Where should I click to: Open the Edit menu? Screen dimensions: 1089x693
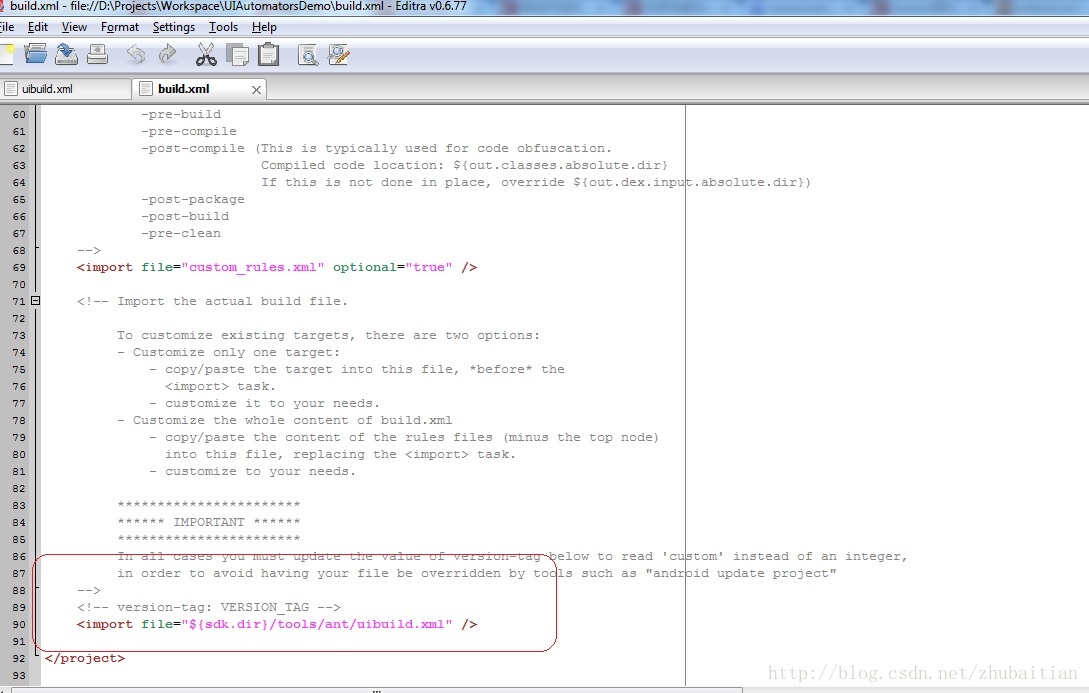click(x=38, y=27)
